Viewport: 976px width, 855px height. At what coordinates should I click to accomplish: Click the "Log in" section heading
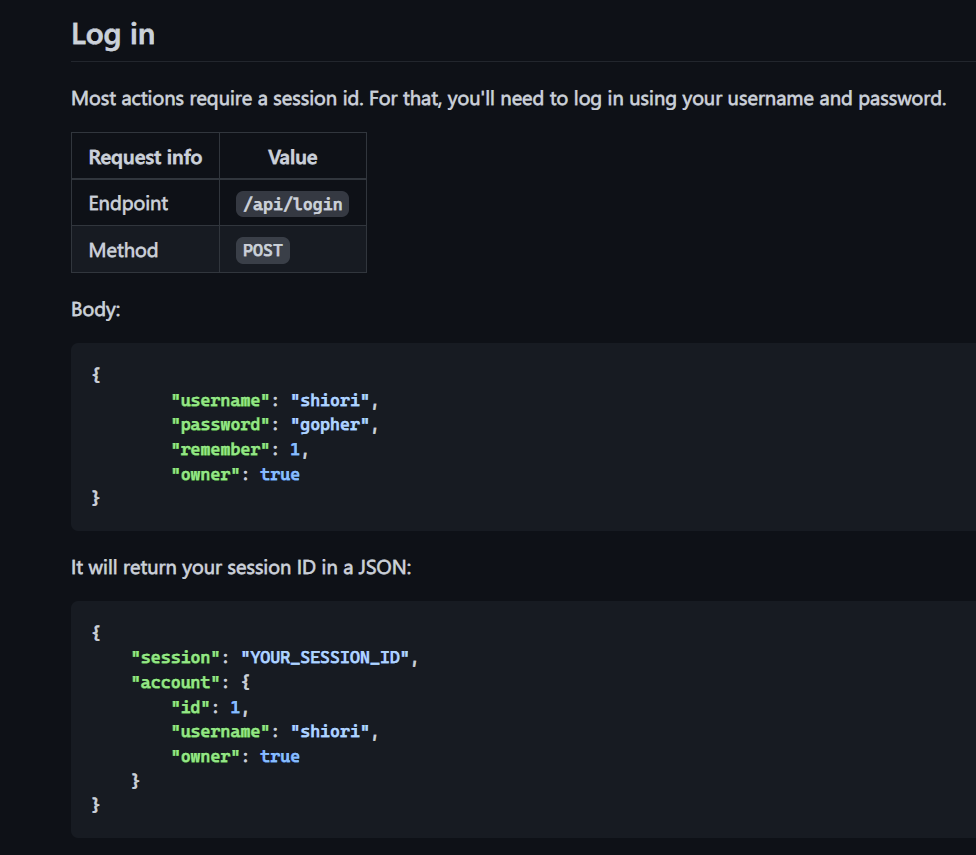coord(113,34)
